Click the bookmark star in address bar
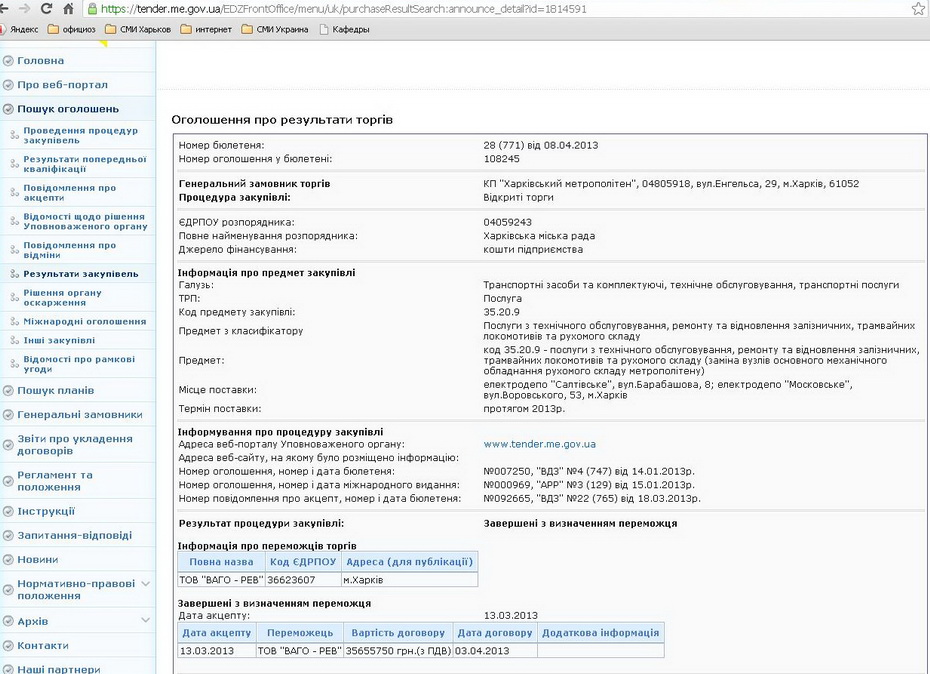930x674 pixels. click(x=917, y=9)
